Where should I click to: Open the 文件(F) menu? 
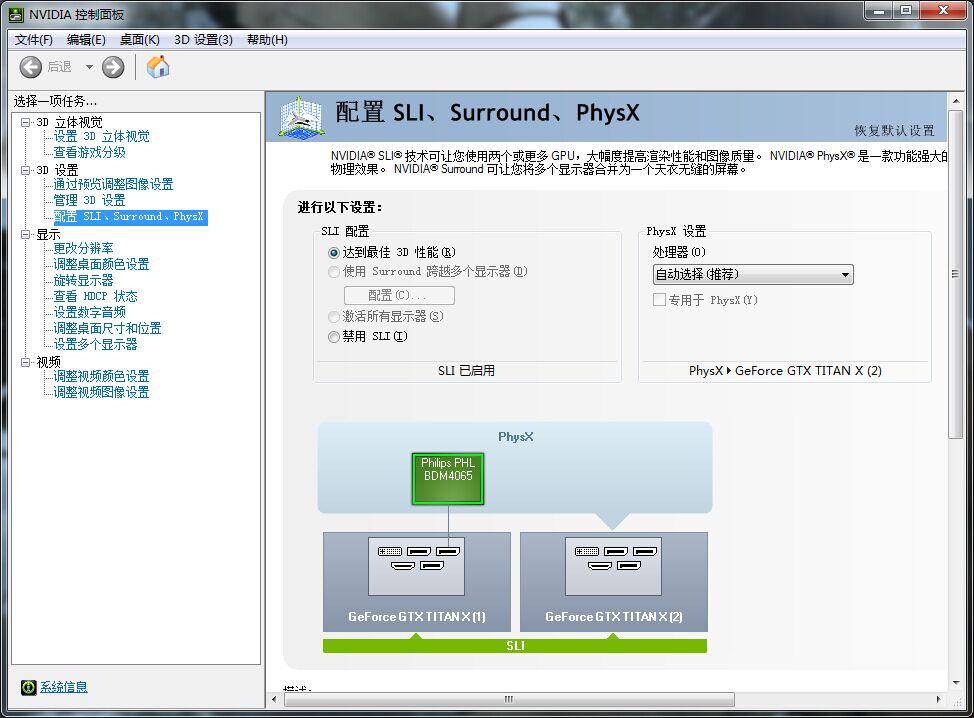point(34,40)
